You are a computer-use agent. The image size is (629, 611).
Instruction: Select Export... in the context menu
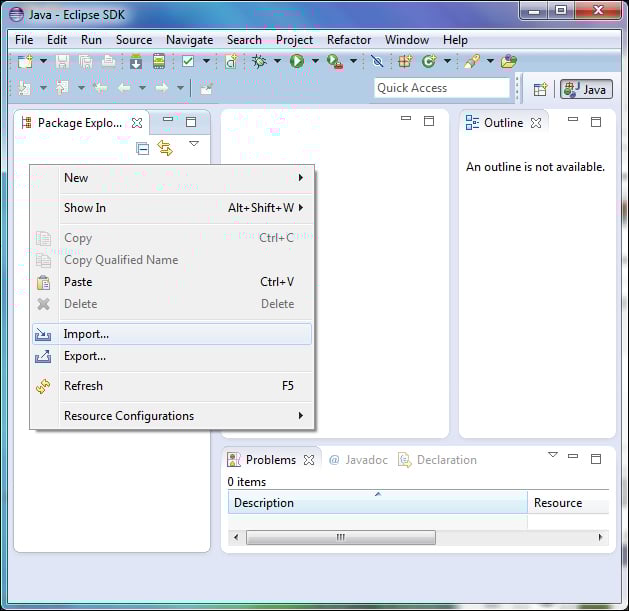172,356
